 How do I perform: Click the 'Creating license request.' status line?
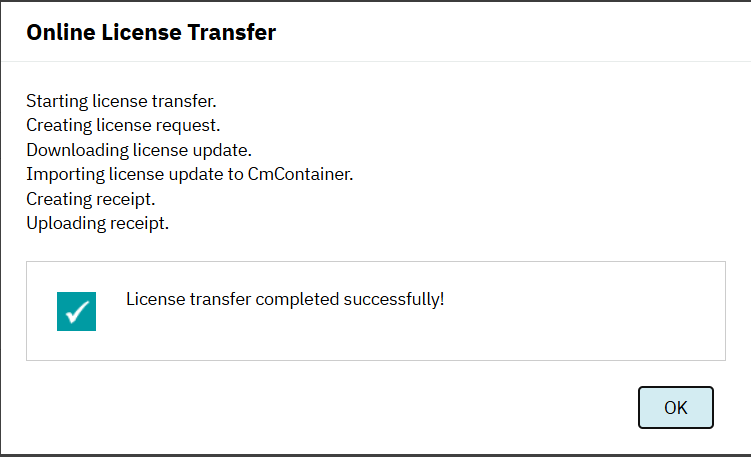click(123, 126)
